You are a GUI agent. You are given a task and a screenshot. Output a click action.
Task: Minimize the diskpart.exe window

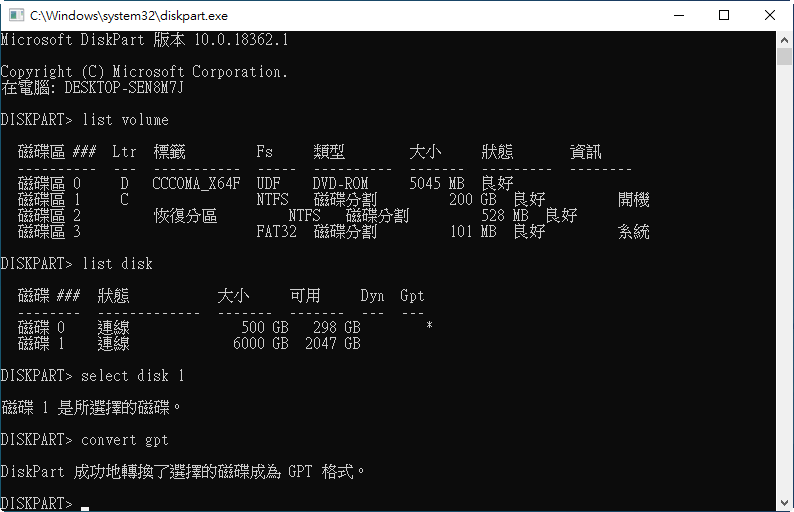pos(679,15)
